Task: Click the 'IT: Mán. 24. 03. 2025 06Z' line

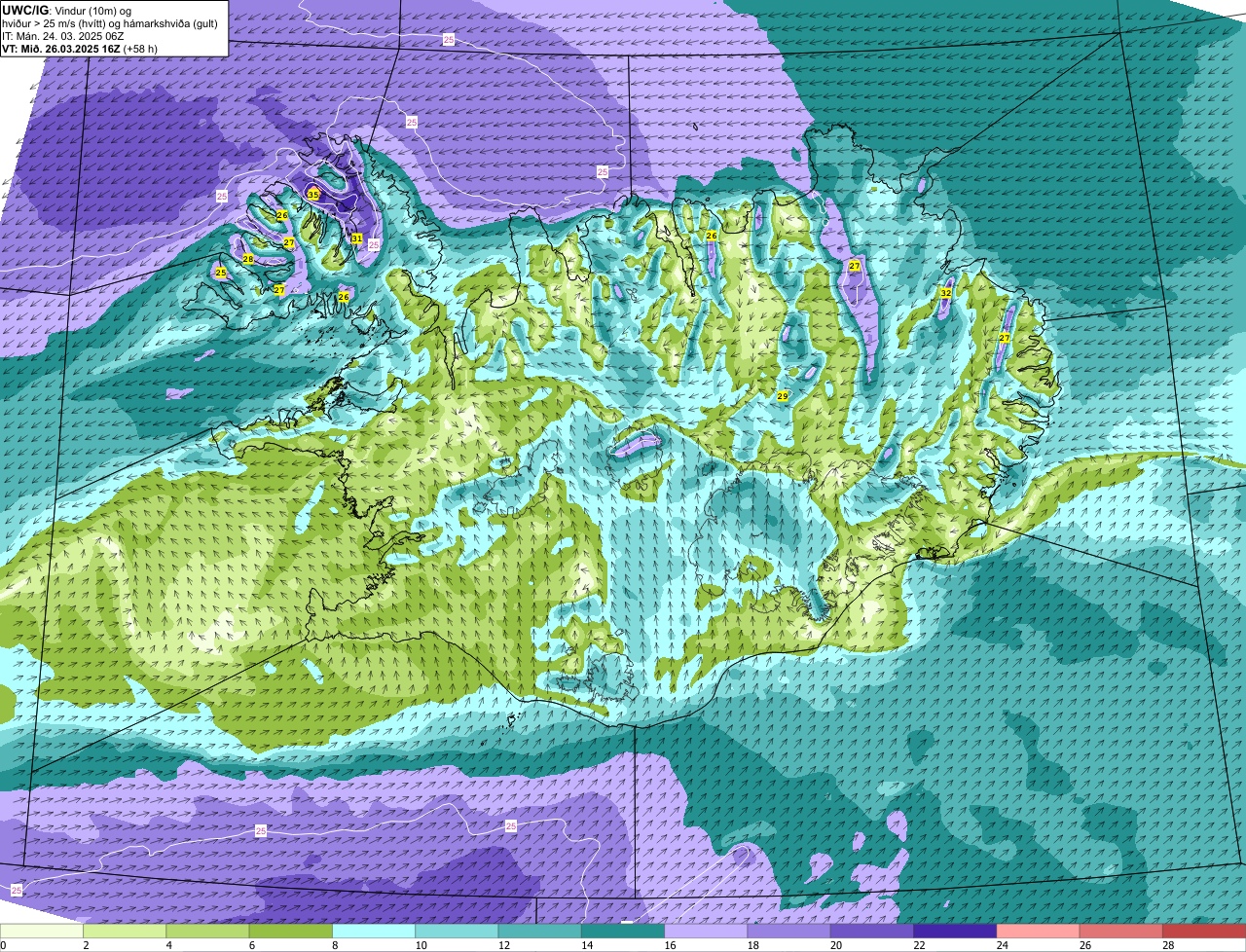Action: pos(63,36)
